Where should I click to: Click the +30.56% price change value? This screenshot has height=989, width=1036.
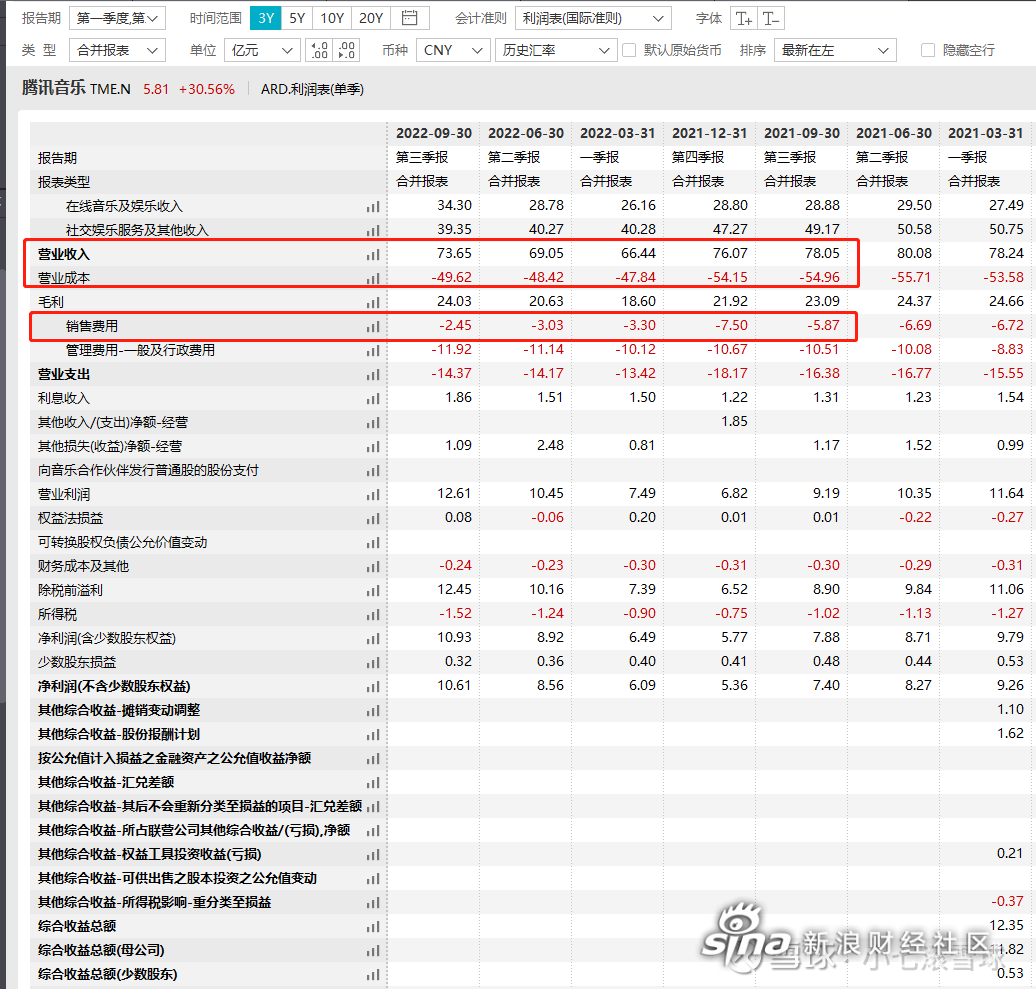[x=207, y=89]
